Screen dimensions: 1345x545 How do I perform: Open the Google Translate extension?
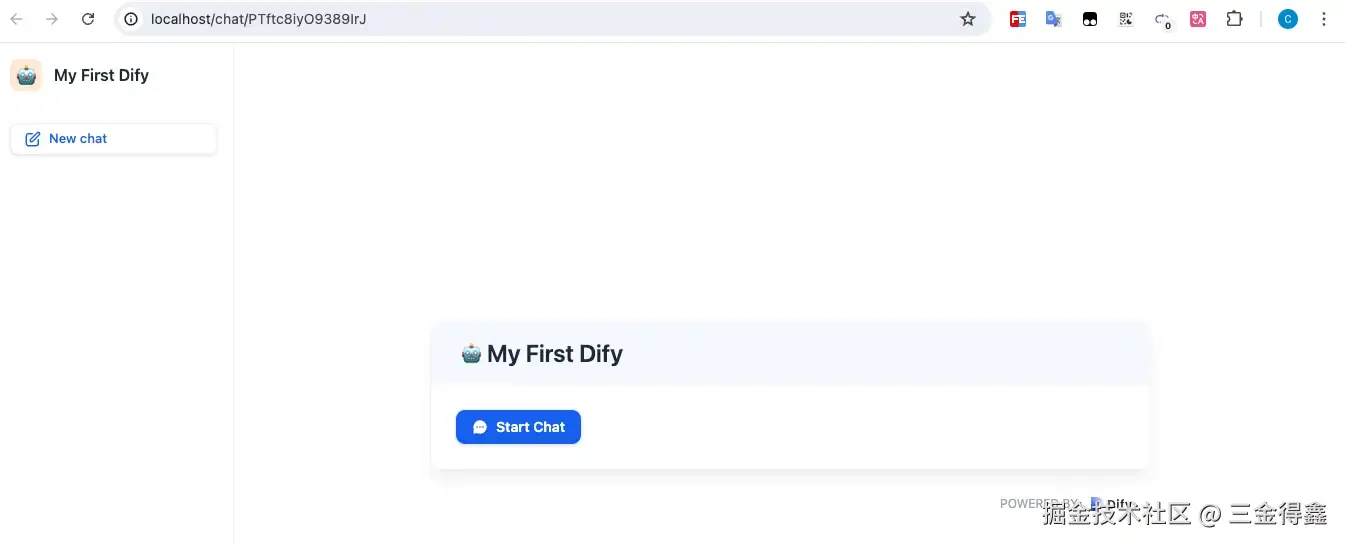click(x=1053, y=19)
